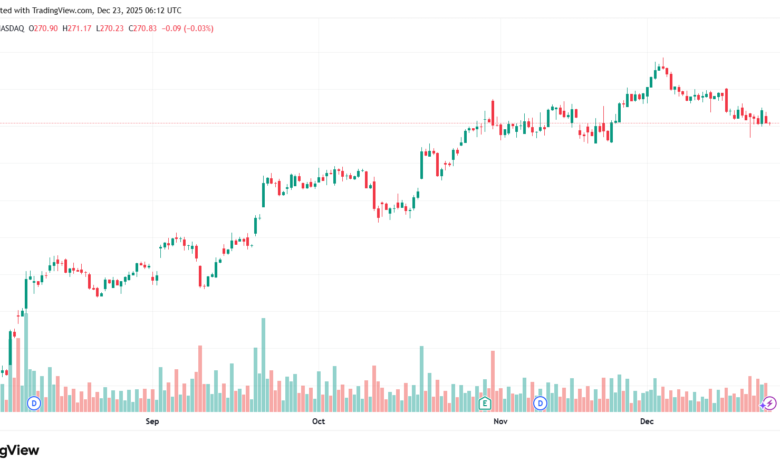The width and height of the screenshot is (780, 470).
Task: Click the Oct label on time axis
Action: point(319,422)
